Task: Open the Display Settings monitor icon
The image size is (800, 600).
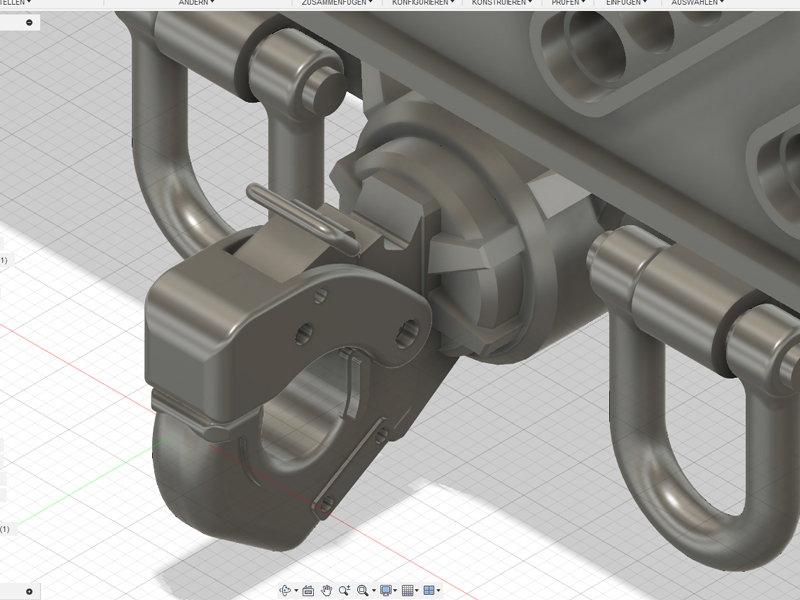Action: pos(386,591)
